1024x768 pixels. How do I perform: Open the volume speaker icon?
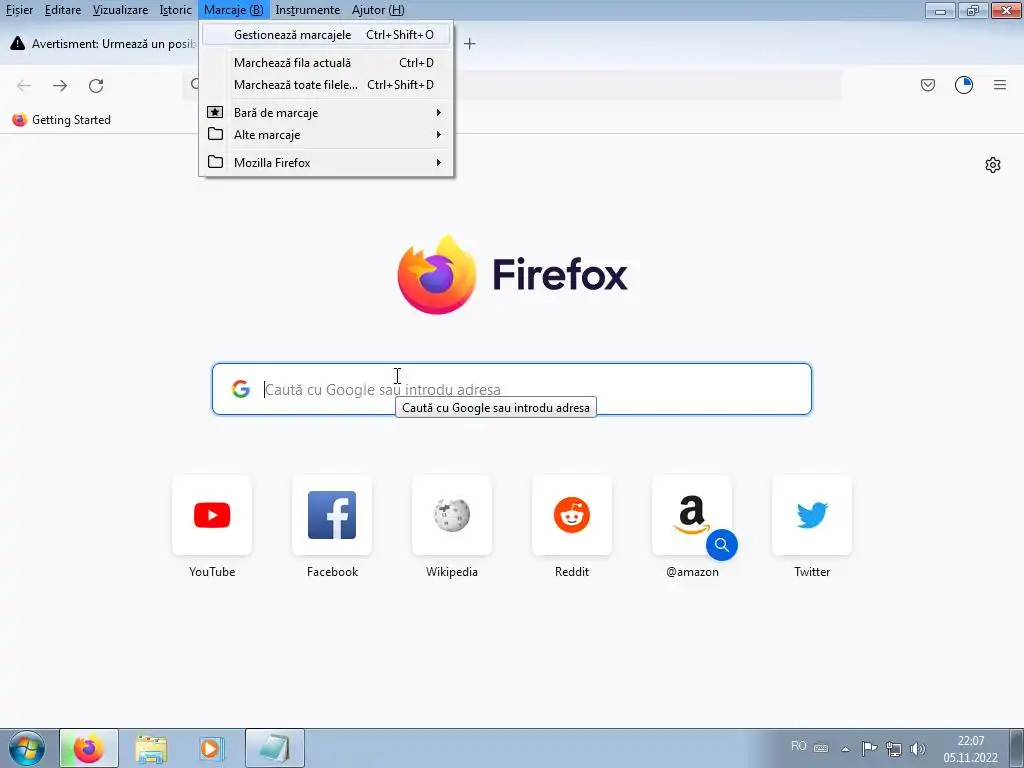(918, 748)
